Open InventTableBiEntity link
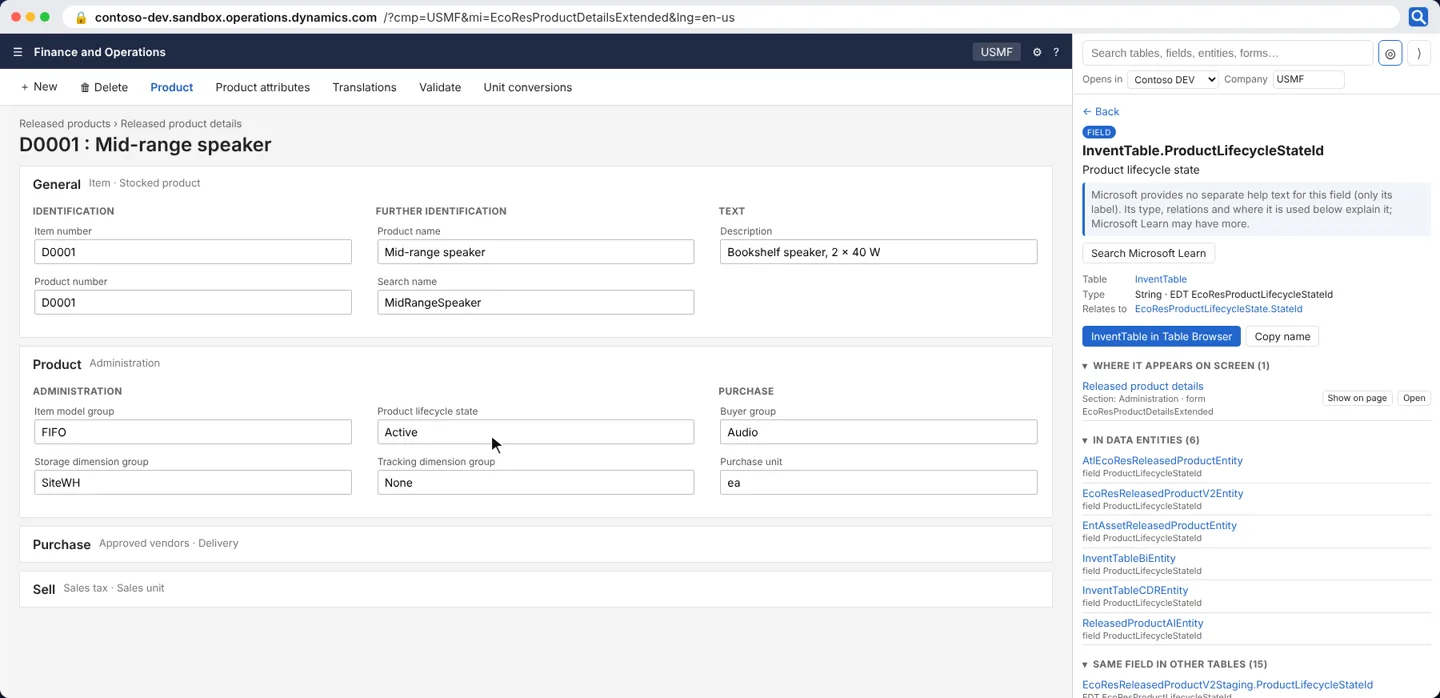Image resolution: width=1440 pixels, height=698 pixels. [x=1128, y=559]
